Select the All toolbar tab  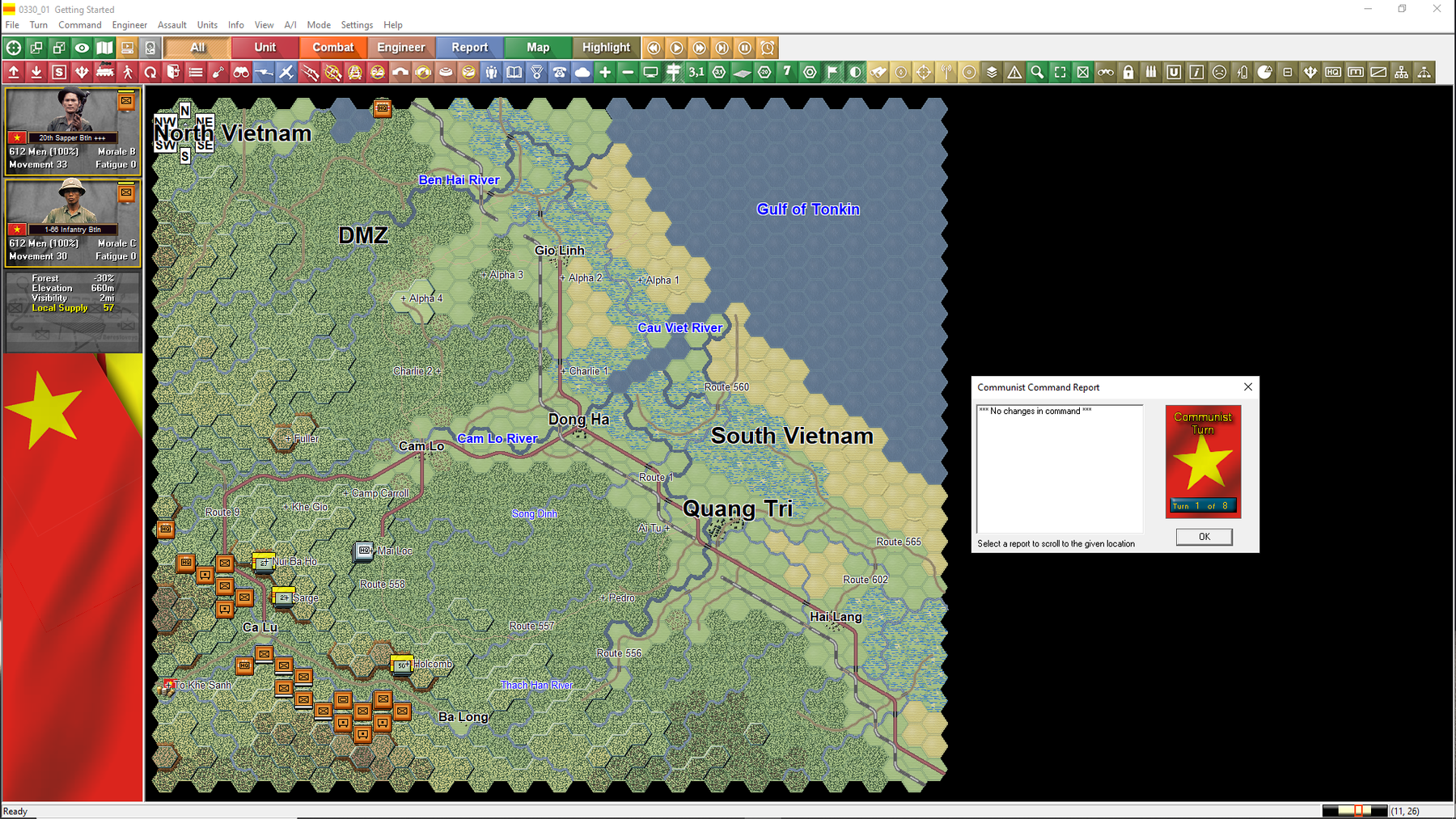pos(197,48)
